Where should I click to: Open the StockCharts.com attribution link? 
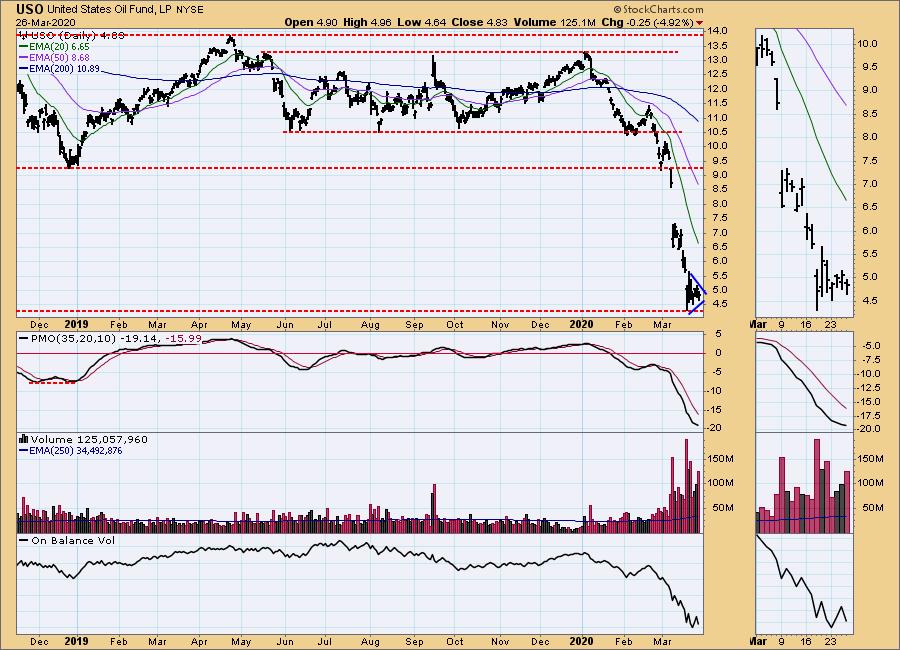click(658, 9)
